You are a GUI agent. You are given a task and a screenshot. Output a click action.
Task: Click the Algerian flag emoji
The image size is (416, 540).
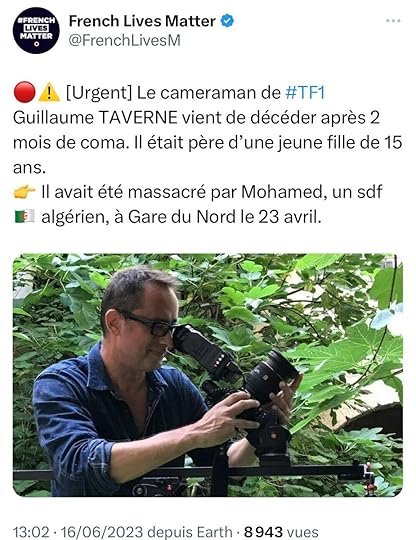(x=24, y=216)
